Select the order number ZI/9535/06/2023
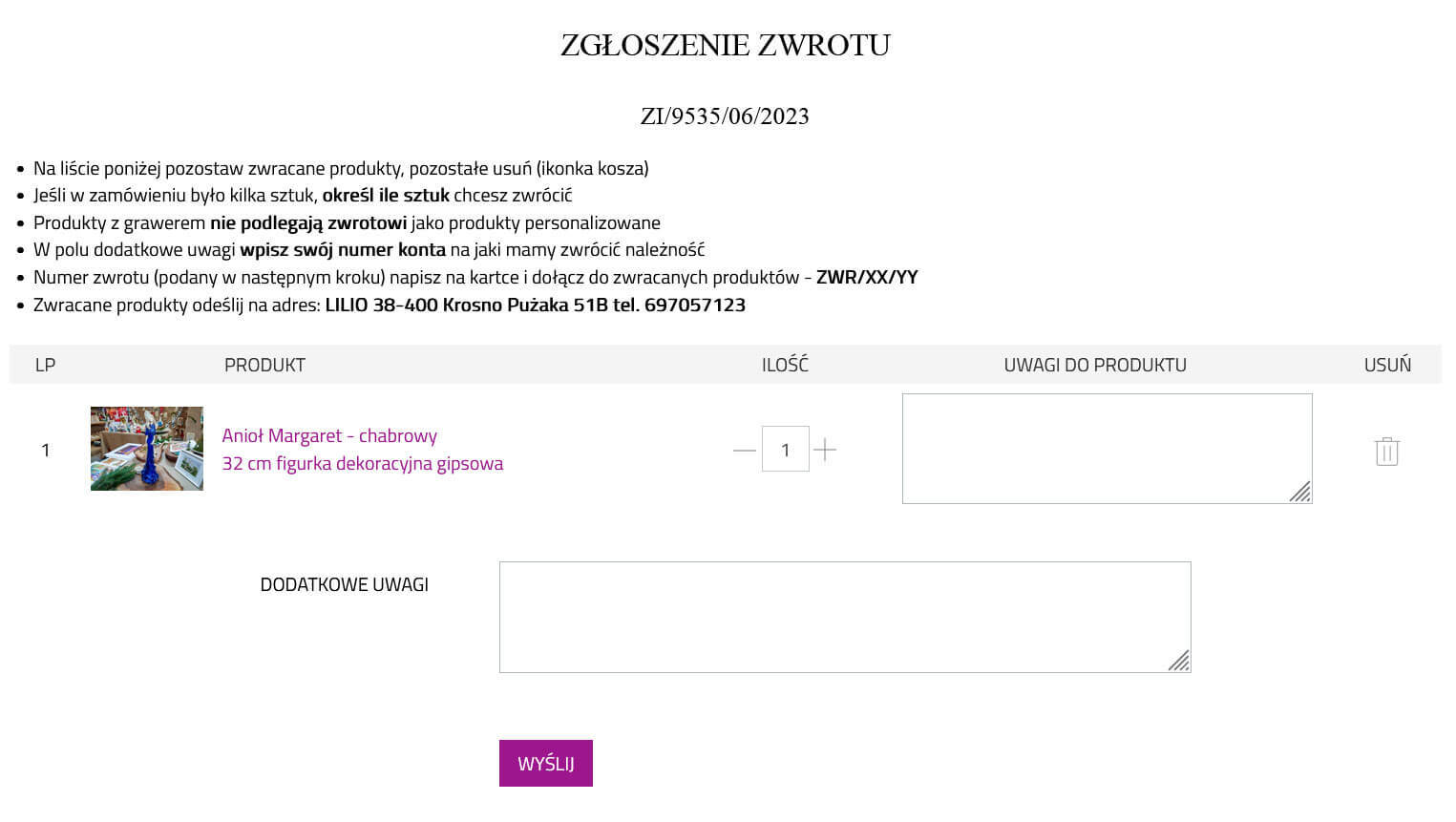This screenshot has width=1456, height=822. [723, 116]
